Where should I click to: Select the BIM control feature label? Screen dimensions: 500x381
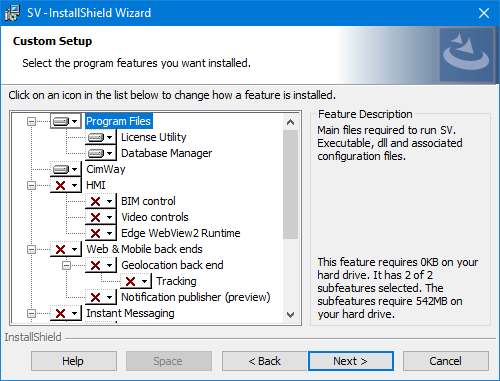tap(148, 201)
